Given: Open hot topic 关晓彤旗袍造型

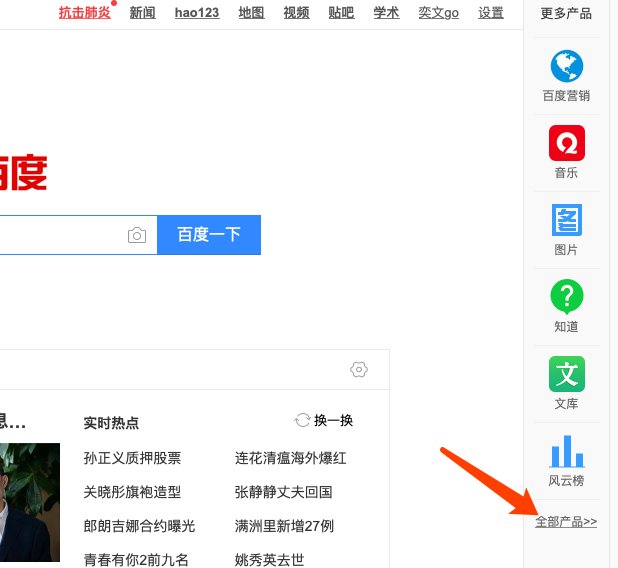Looking at the screenshot, I should pos(132,492).
